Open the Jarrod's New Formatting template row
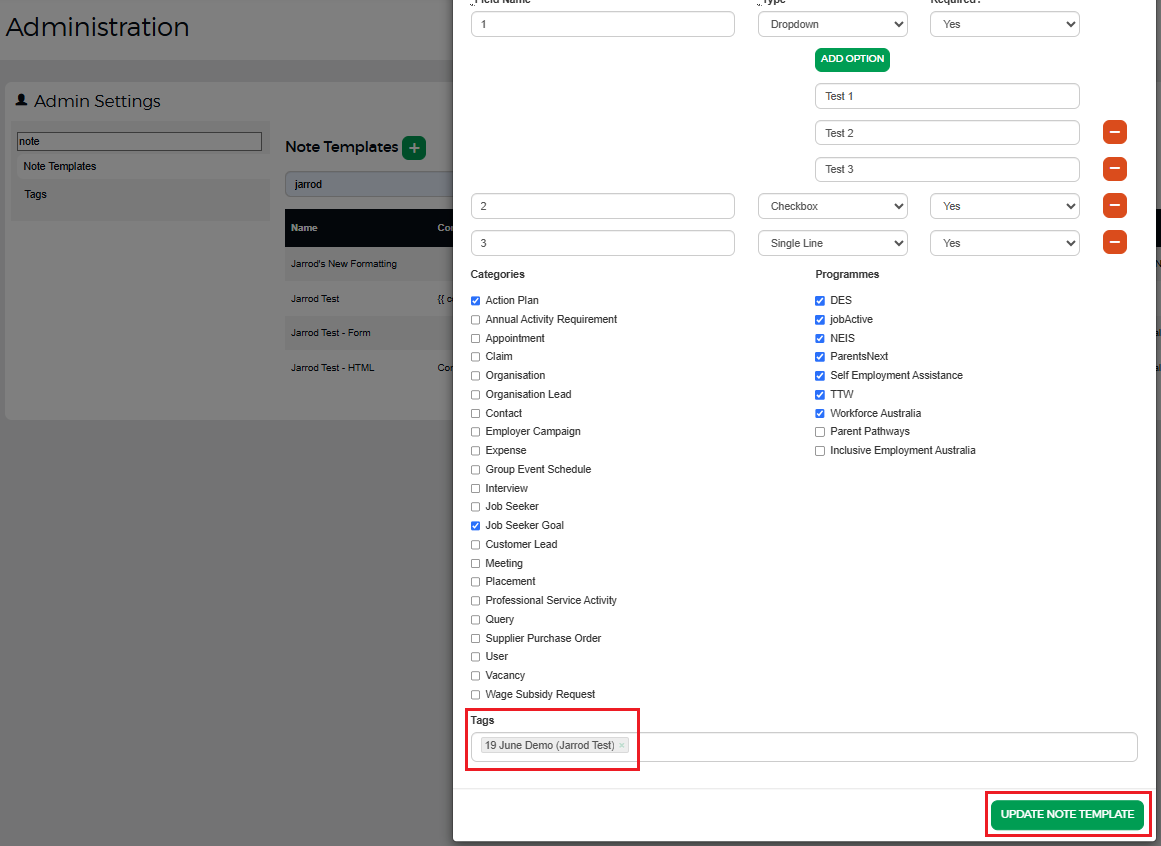The width and height of the screenshot is (1161, 846). 369,264
